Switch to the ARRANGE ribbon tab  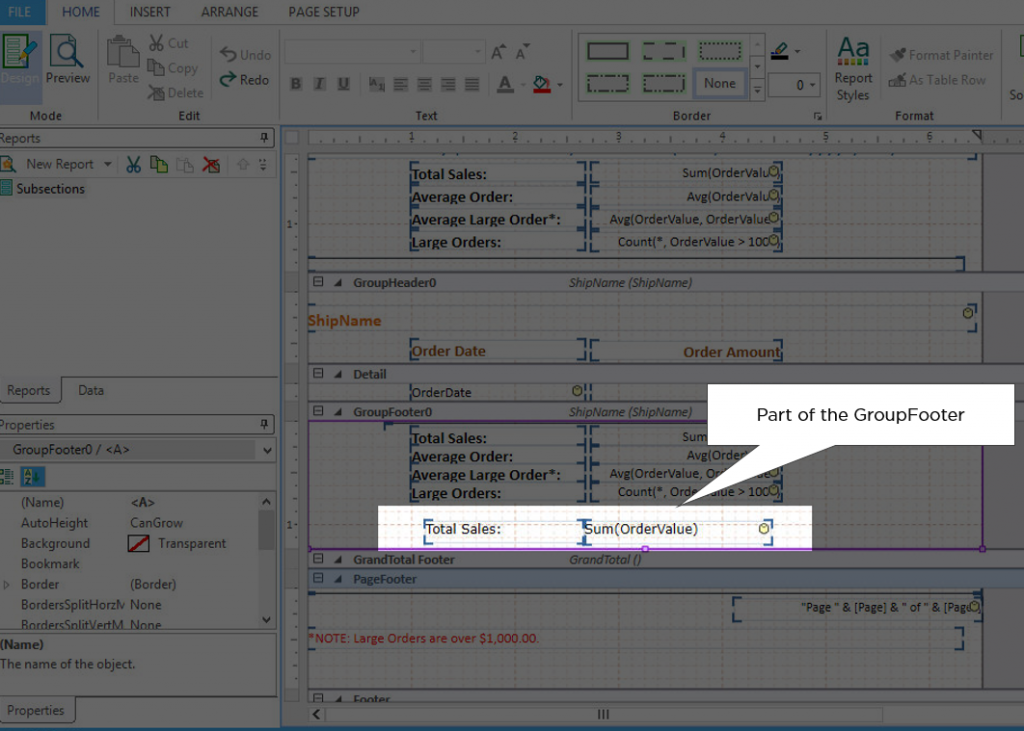[x=229, y=12]
